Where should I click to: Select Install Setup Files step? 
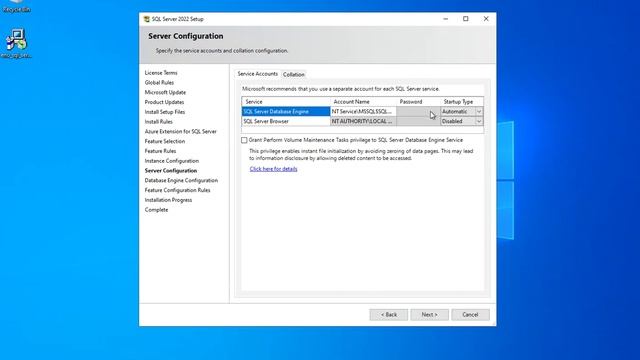(x=165, y=112)
